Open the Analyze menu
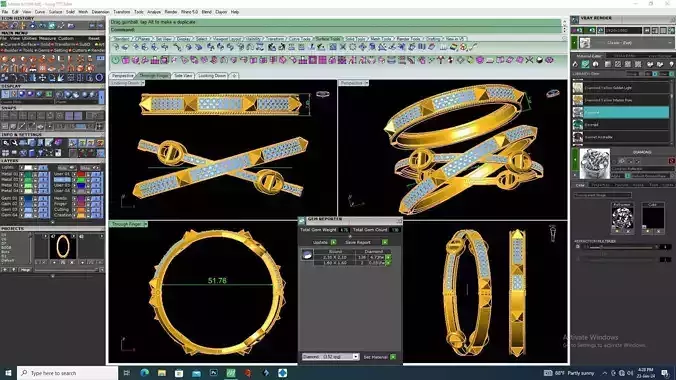 click(154, 12)
